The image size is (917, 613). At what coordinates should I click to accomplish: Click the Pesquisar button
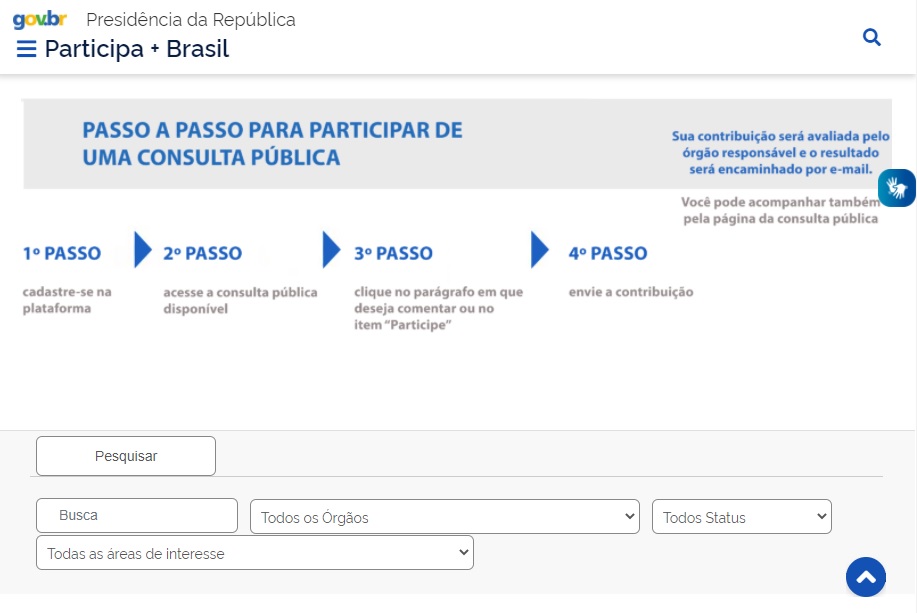125,455
